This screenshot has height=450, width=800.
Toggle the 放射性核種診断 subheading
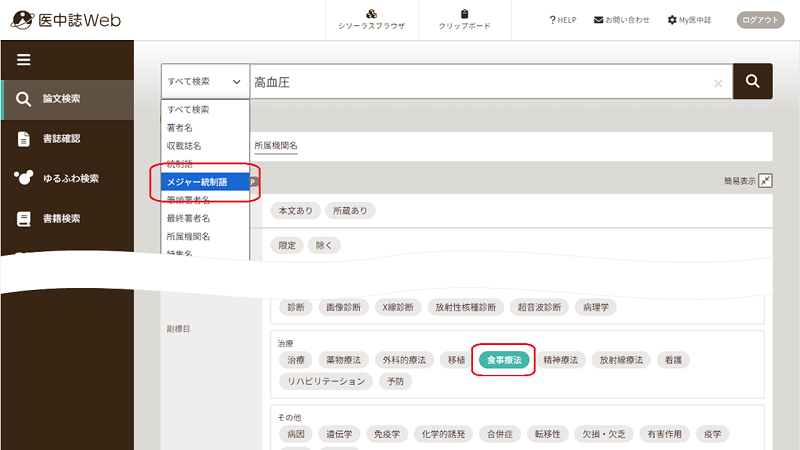coord(465,307)
